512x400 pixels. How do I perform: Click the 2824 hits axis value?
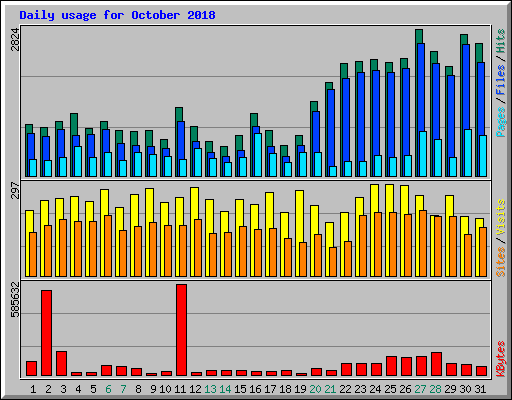point(15,40)
